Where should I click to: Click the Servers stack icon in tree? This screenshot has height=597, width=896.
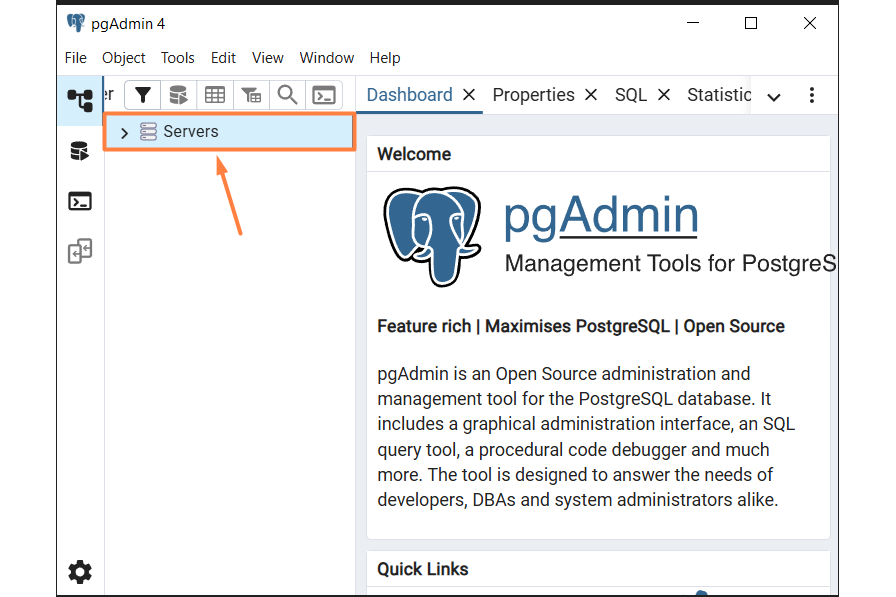(148, 131)
